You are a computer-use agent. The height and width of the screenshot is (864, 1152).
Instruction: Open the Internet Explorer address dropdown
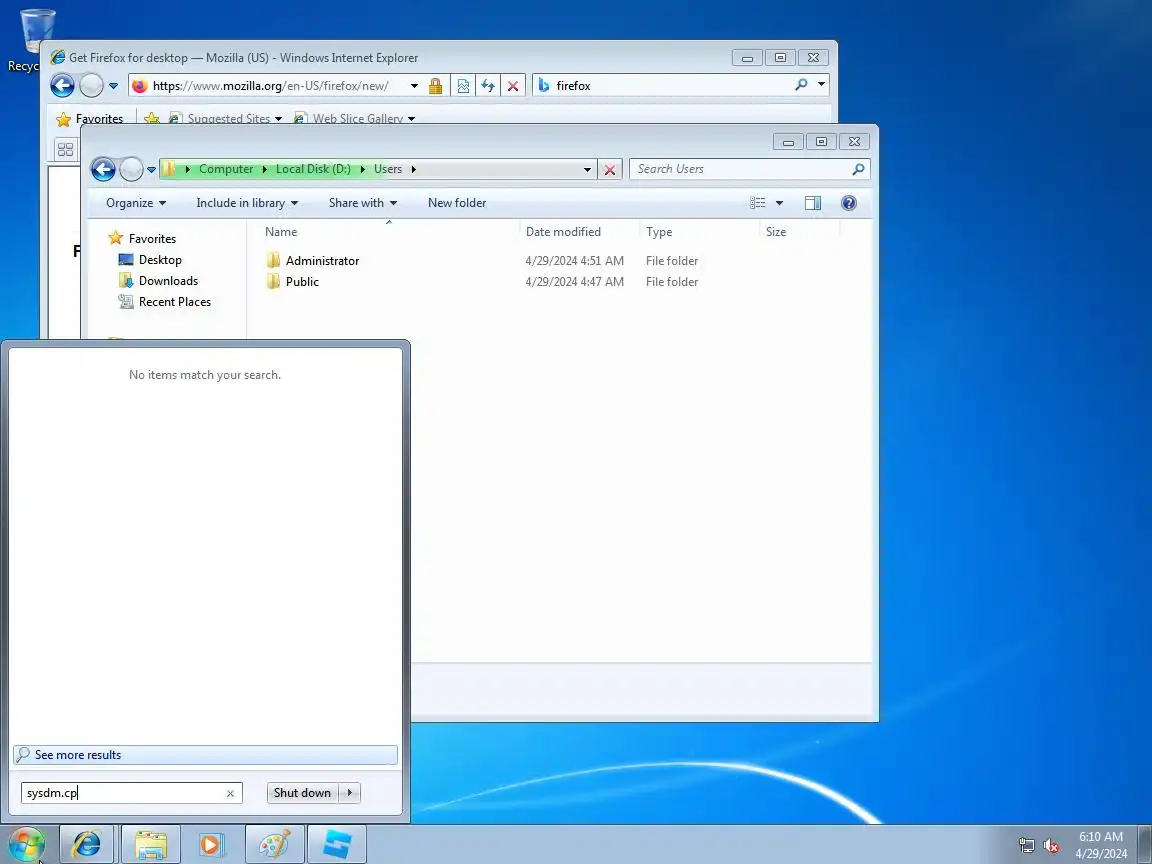(414, 86)
